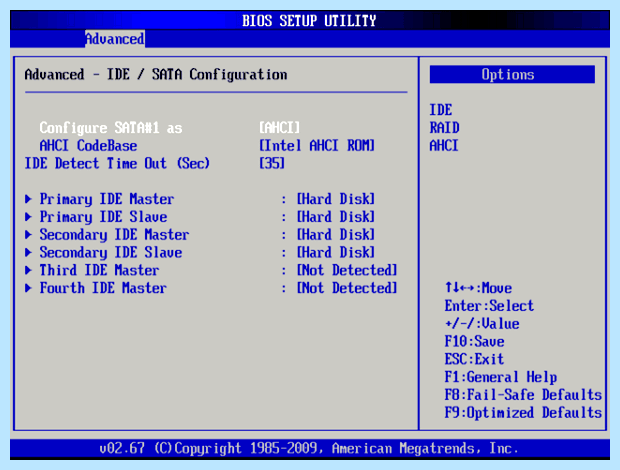Viewport: 620px width, 470px height.
Task: Choose RAID in the Options list
Action: pyautogui.click(x=444, y=128)
